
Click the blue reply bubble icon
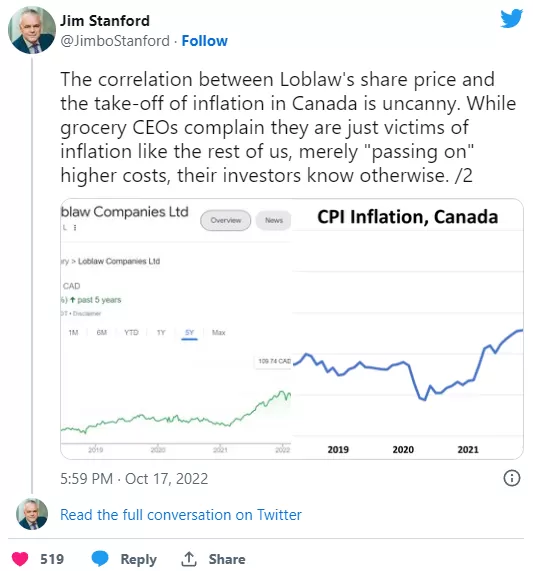point(100,559)
